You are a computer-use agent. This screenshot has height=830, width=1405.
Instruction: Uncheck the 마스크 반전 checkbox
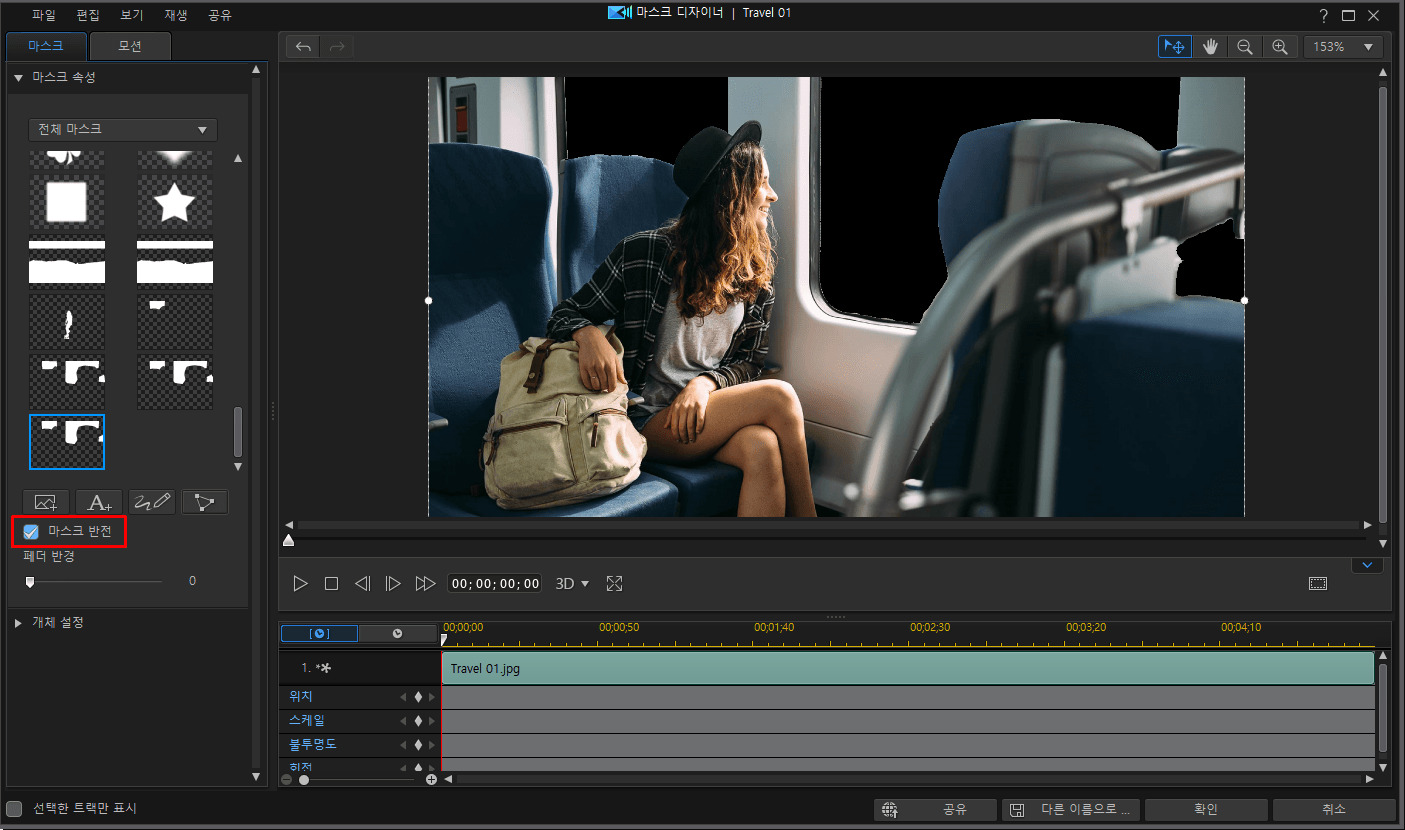click(31, 532)
